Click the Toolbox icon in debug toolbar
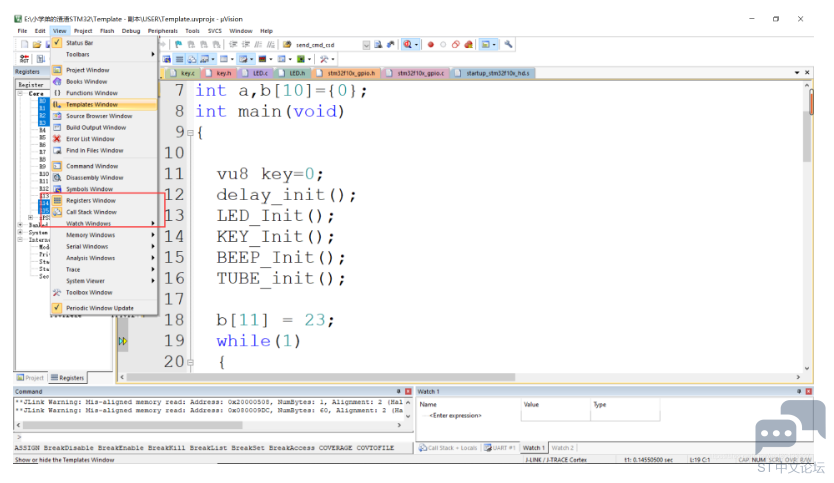Screen dimensions: 834x483 coord(324,59)
